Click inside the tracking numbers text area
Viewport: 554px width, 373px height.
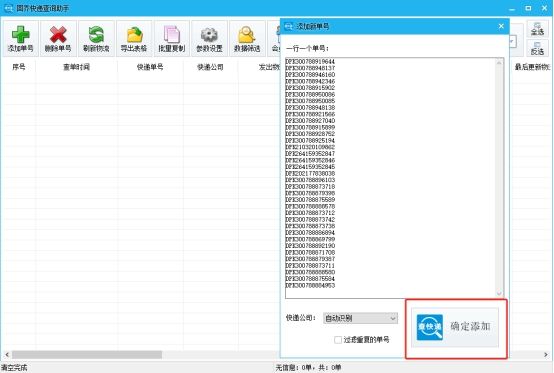point(394,178)
